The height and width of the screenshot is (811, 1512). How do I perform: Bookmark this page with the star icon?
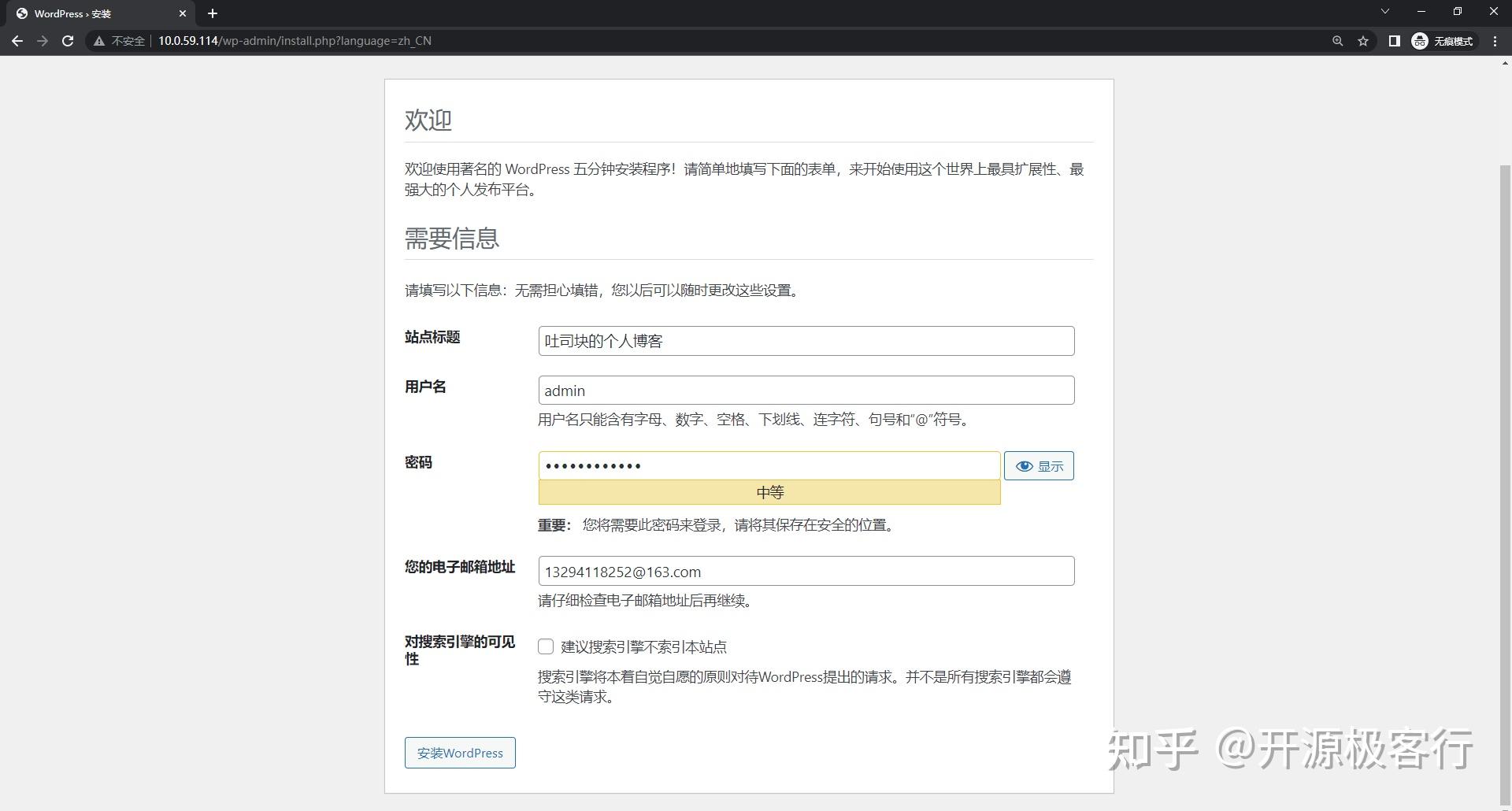(1363, 40)
